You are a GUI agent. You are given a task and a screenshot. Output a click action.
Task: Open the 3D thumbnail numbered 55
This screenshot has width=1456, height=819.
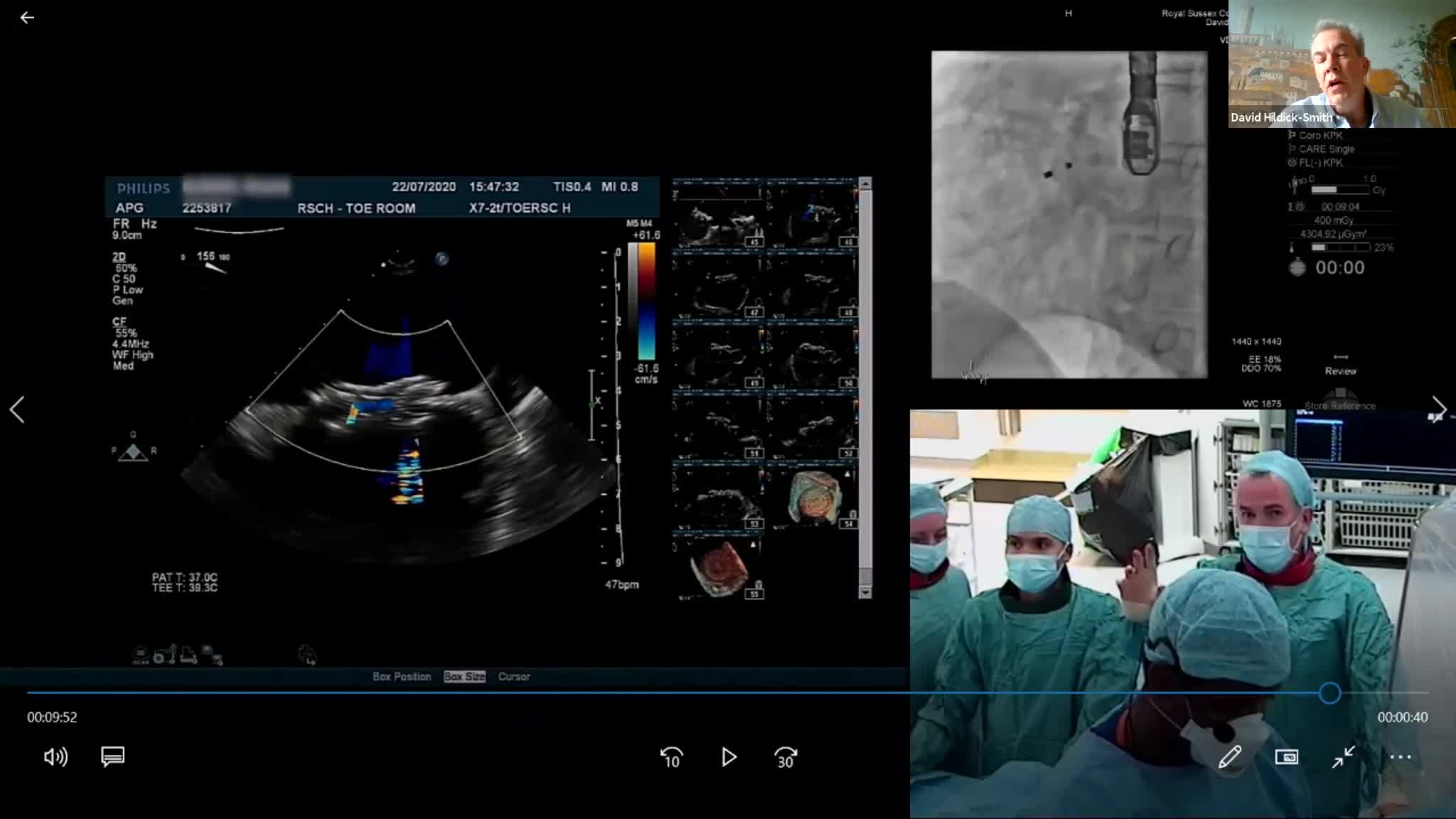pyautogui.click(x=718, y=568)
